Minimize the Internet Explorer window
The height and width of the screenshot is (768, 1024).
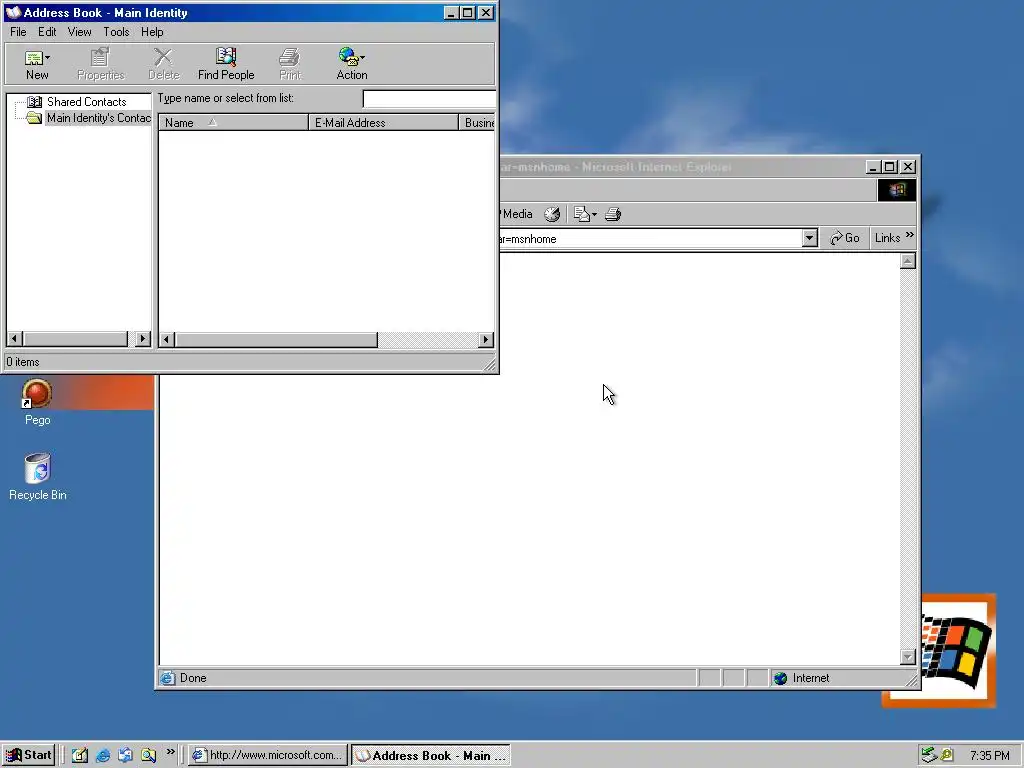[x=873, y=167]
